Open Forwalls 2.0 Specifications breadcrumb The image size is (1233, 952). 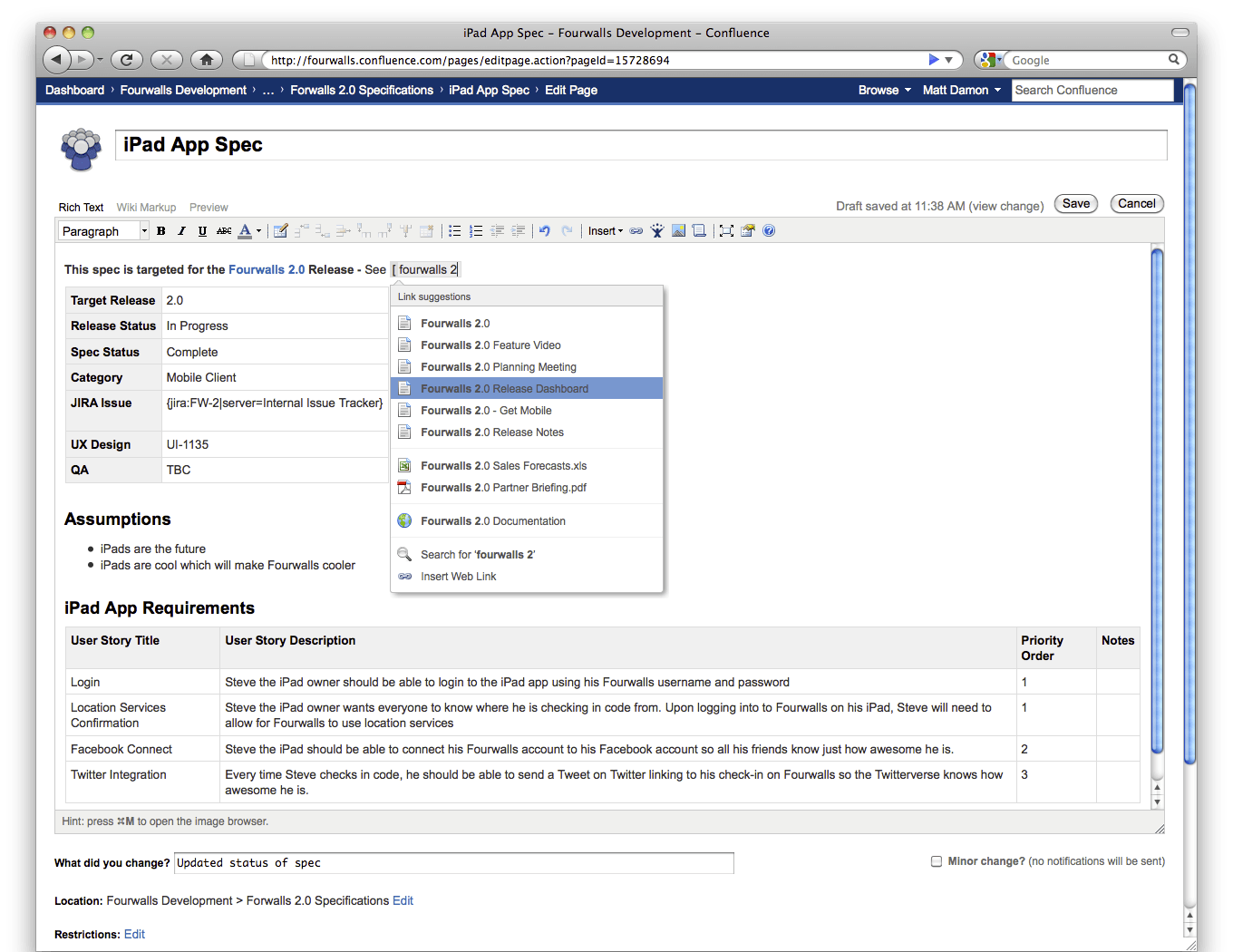tap(362, 90)
